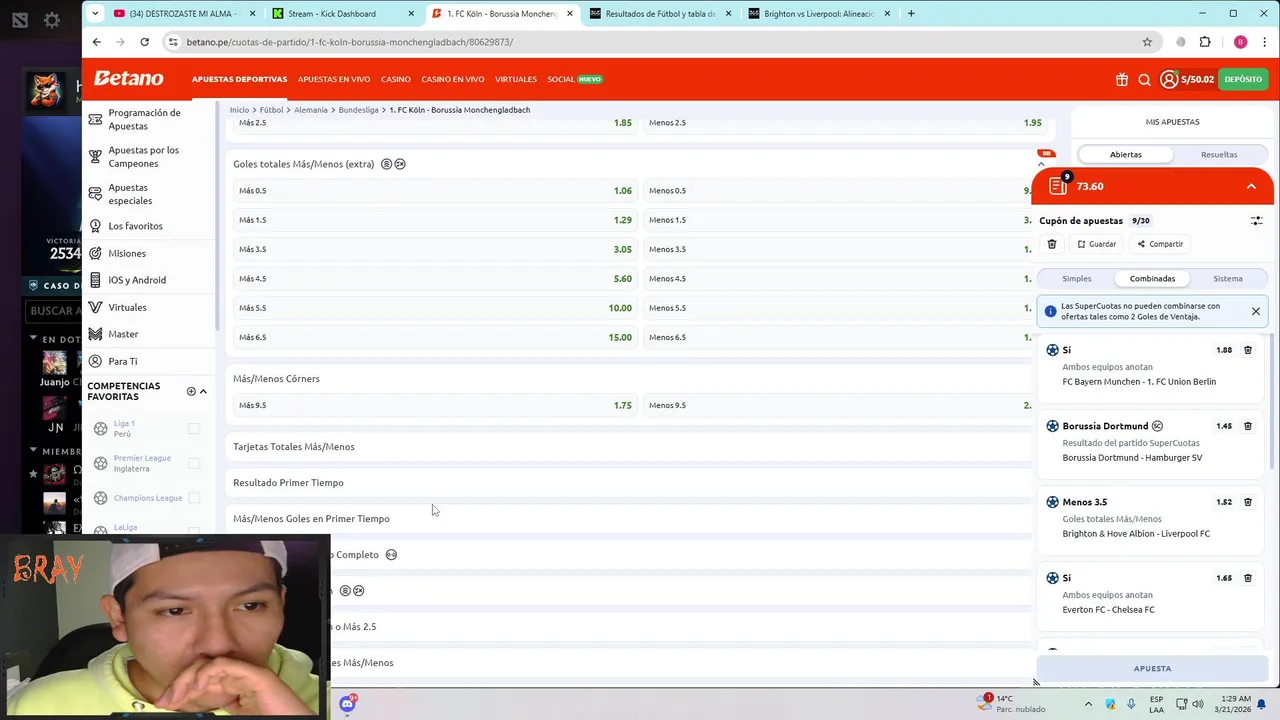Remove the Menos 3.5 Brighton bet
Viewport: 1280px width, 720px height.
tap(1248, 502)
